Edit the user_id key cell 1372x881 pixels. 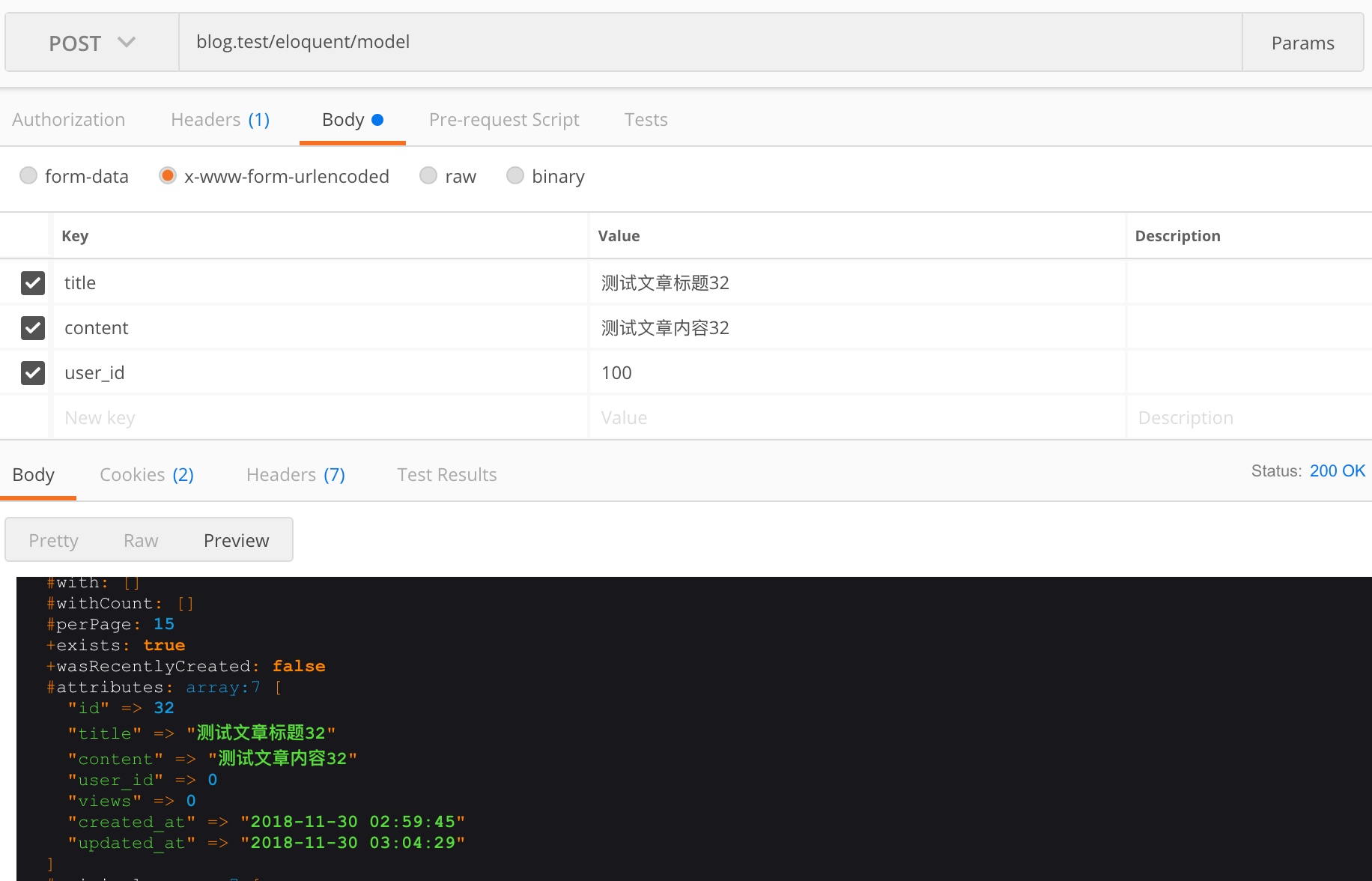point(321,372)
